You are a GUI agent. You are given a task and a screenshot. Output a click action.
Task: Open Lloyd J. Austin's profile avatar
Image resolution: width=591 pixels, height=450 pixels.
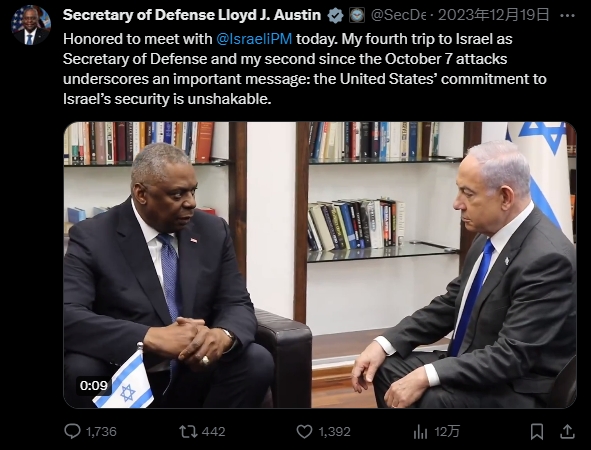(x=31, y=25)
